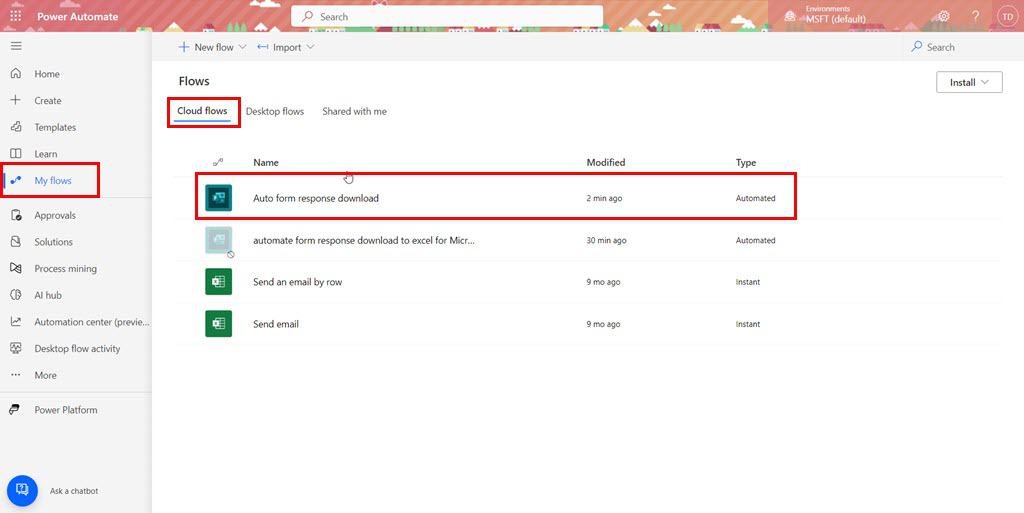The height and width of the screenshot is (513, 1024).
Task: Click the Excel icon of Send email flow
Action: (219, 324)
